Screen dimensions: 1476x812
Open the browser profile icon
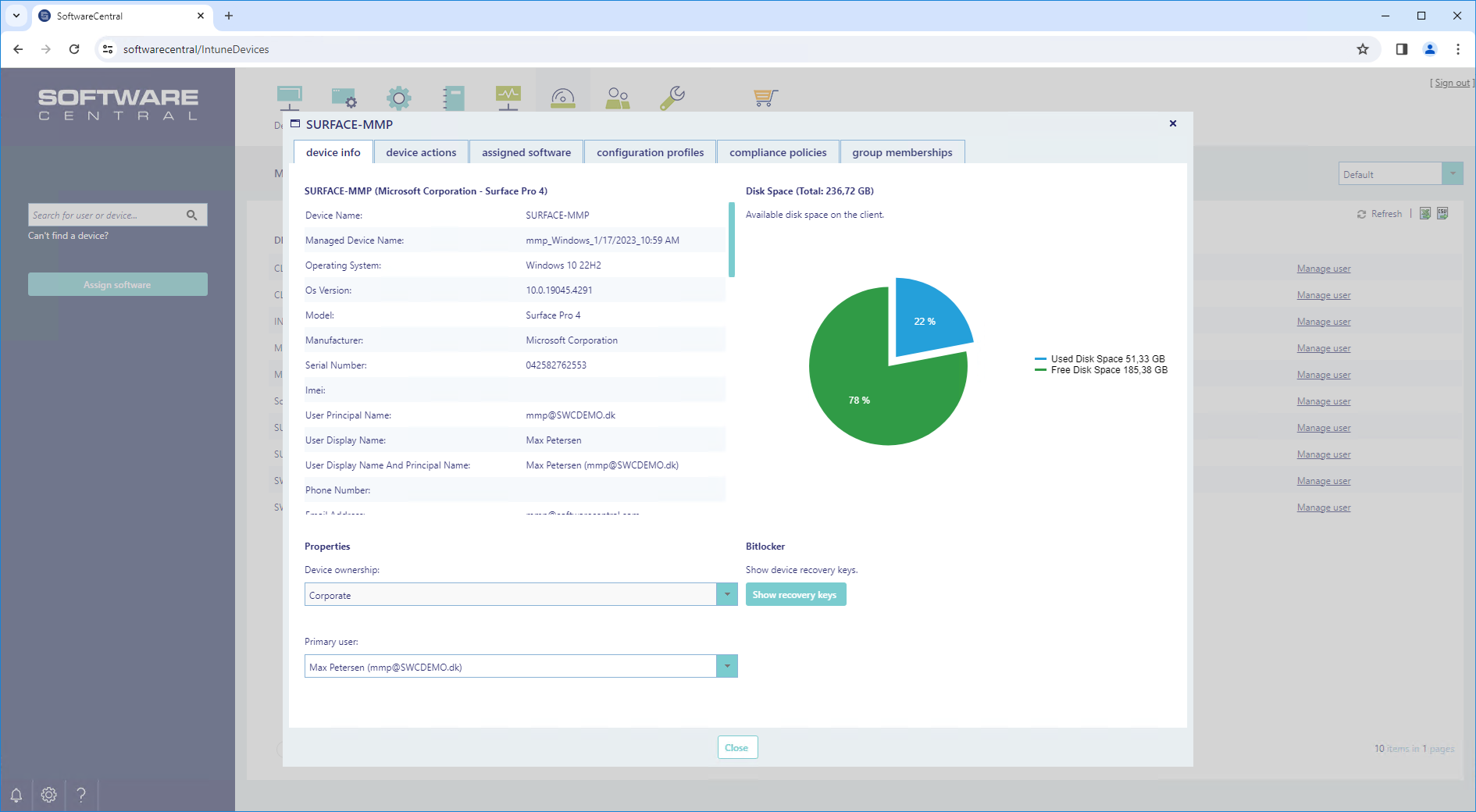[x=1430, y=49]
